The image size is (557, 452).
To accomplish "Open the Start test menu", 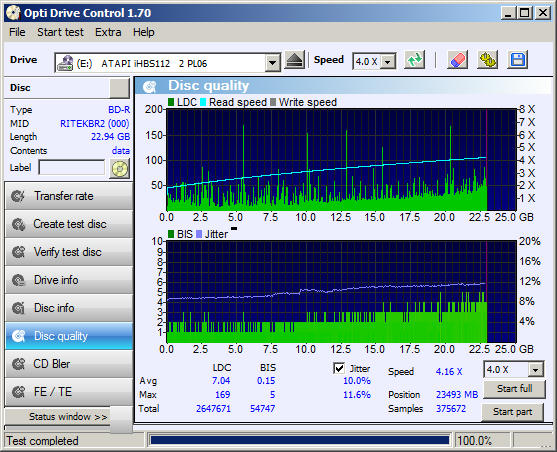I will [x=60, y=32].
